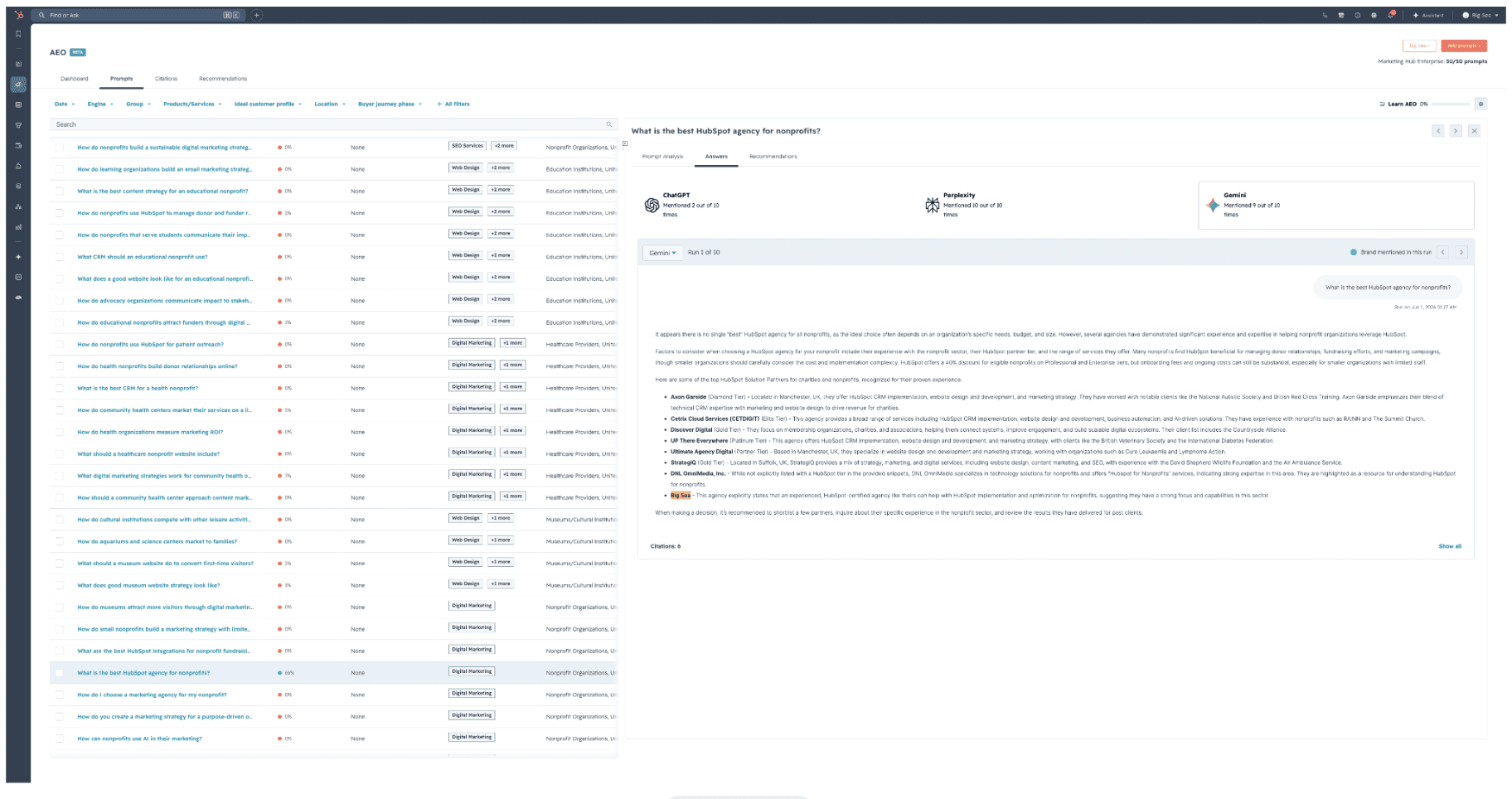The image size is (1512, 799).
Task: Click the outlined Big Sea brand button
Action: point(1419,46)
